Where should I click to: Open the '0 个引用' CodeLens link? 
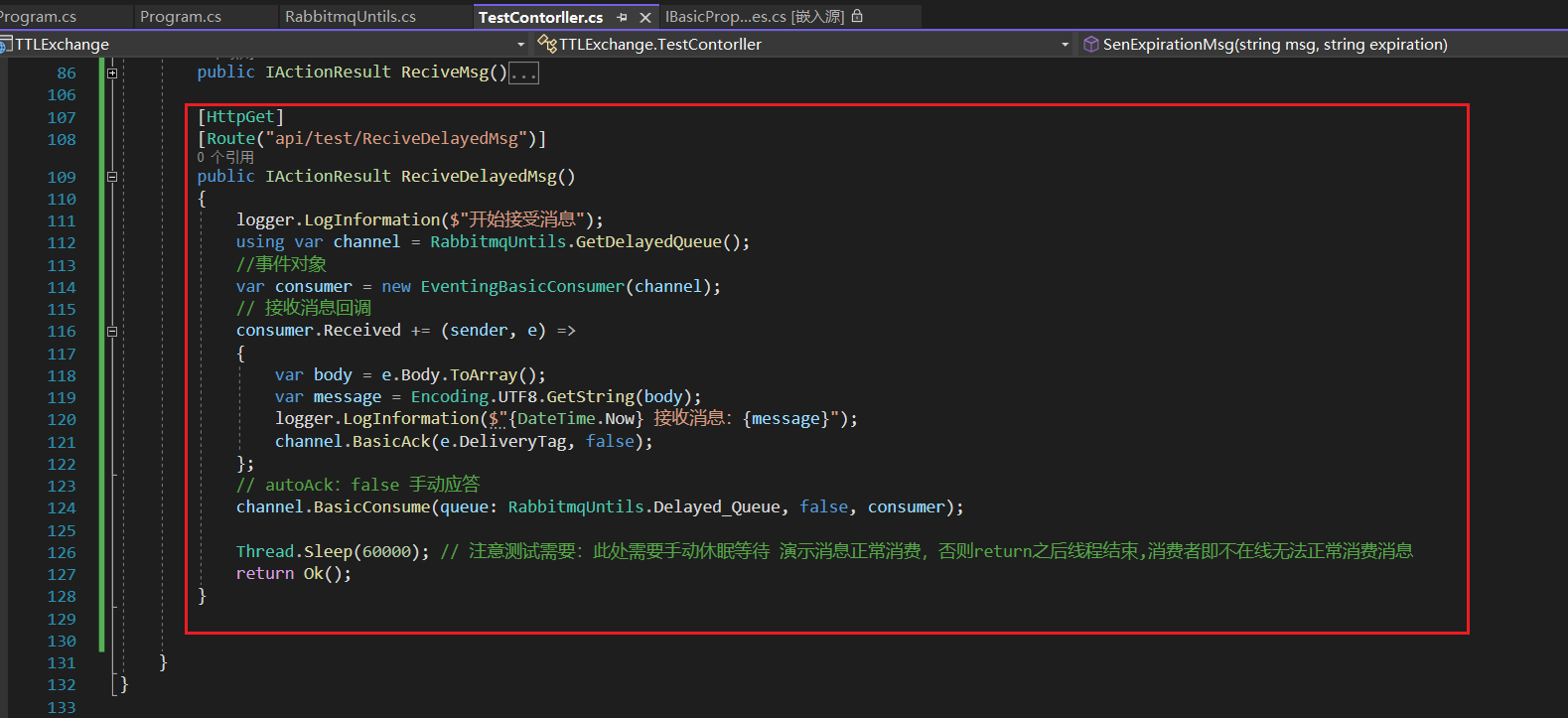click(x=225, y=157)
